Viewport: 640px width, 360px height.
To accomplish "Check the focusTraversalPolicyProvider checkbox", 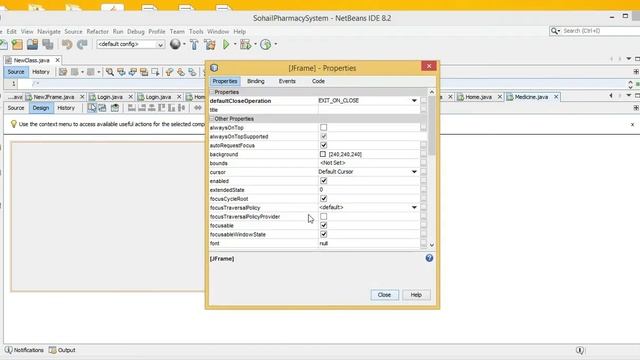I will 324,216.
